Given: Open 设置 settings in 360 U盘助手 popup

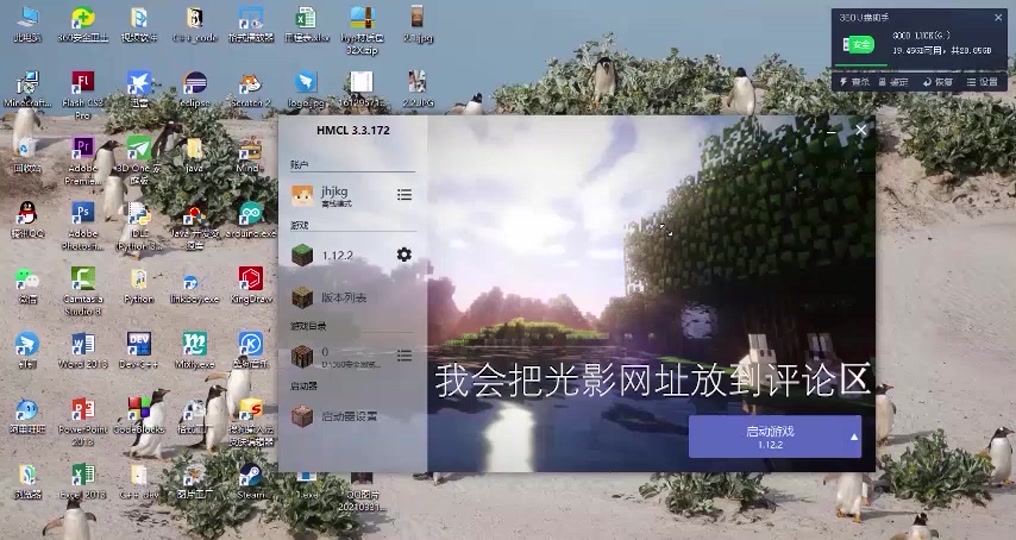Looking at the screenshot, I should tap(982, 82).
